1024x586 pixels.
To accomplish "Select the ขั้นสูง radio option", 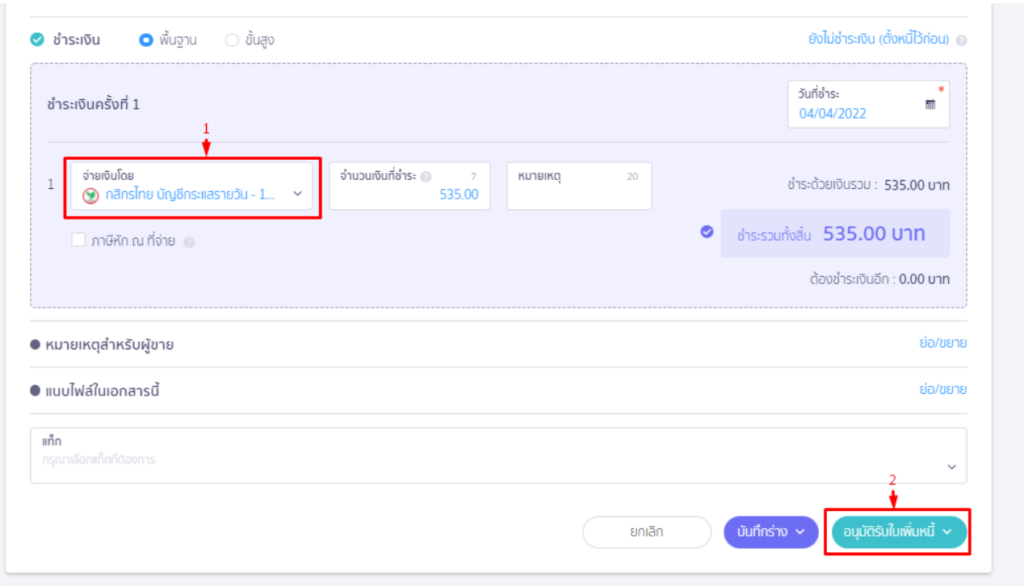I will pyautogui.click(x=231, y=40).
